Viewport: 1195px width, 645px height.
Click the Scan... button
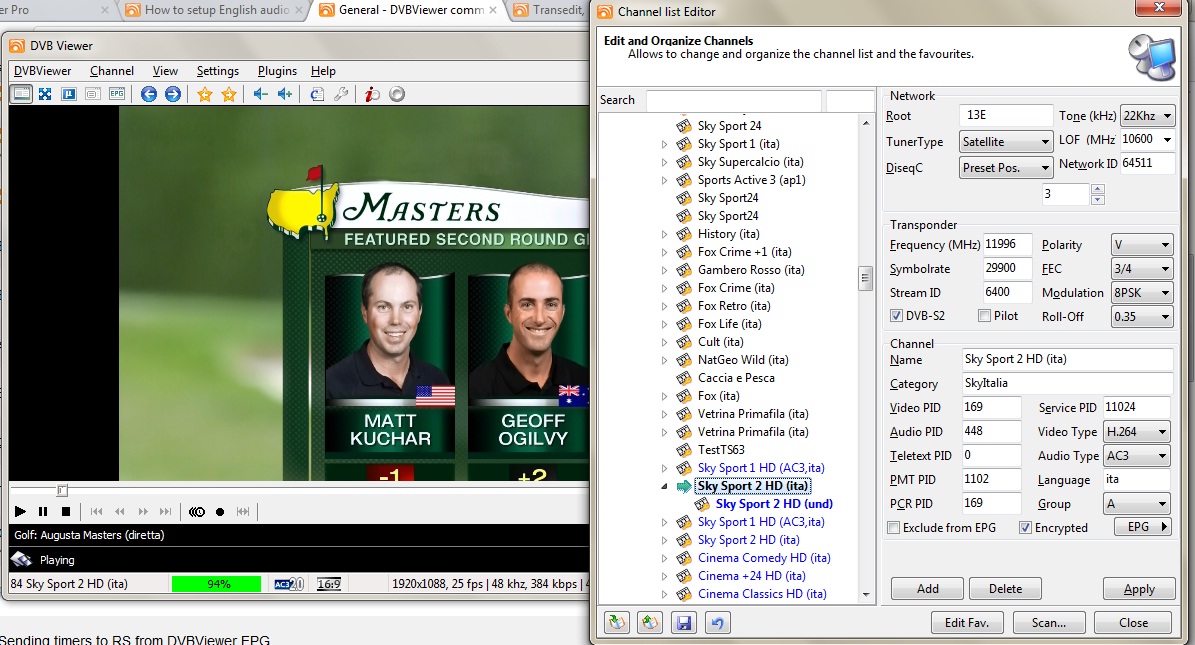tap(1048, 622)
